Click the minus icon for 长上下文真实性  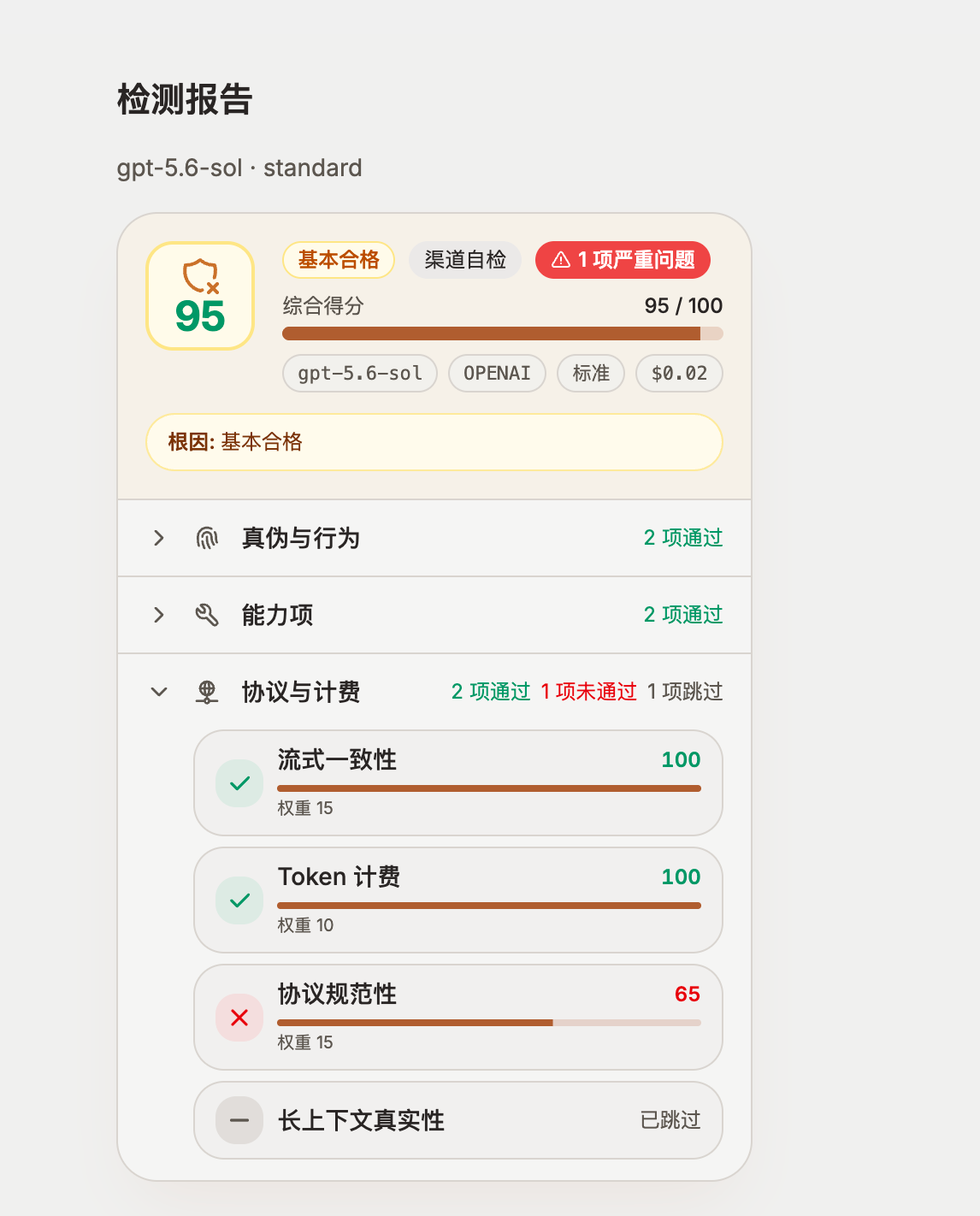coord(239,1120)
